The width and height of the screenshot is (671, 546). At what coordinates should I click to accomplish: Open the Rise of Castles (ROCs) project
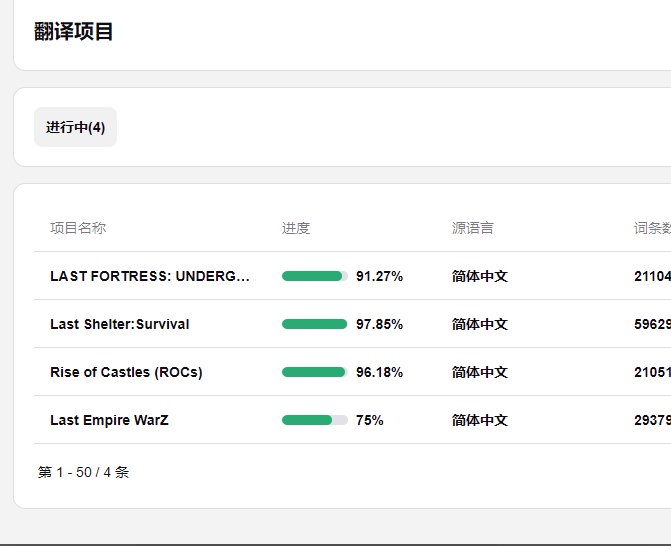click(126, 372)
